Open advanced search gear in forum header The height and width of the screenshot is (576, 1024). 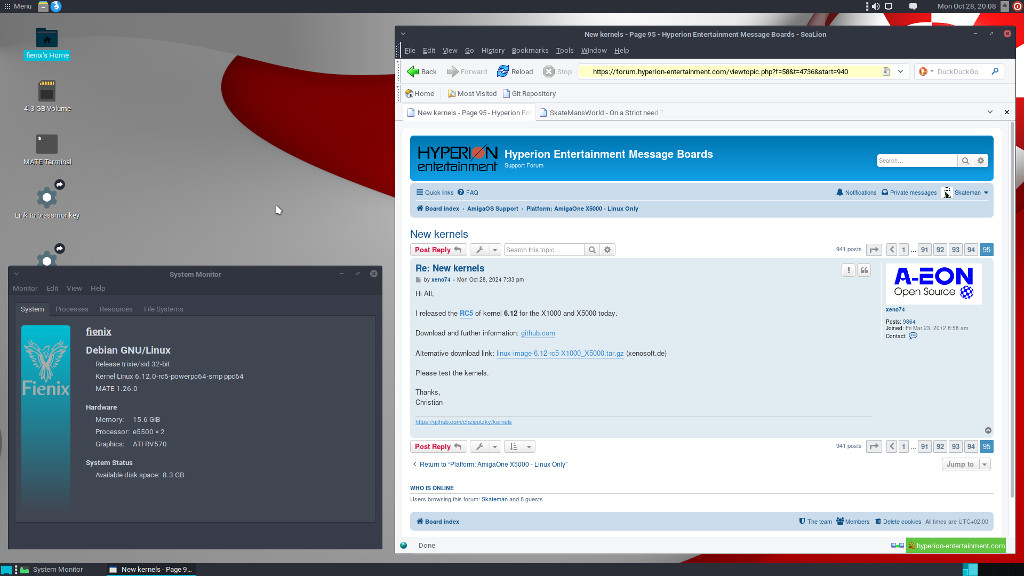[980, 161]
